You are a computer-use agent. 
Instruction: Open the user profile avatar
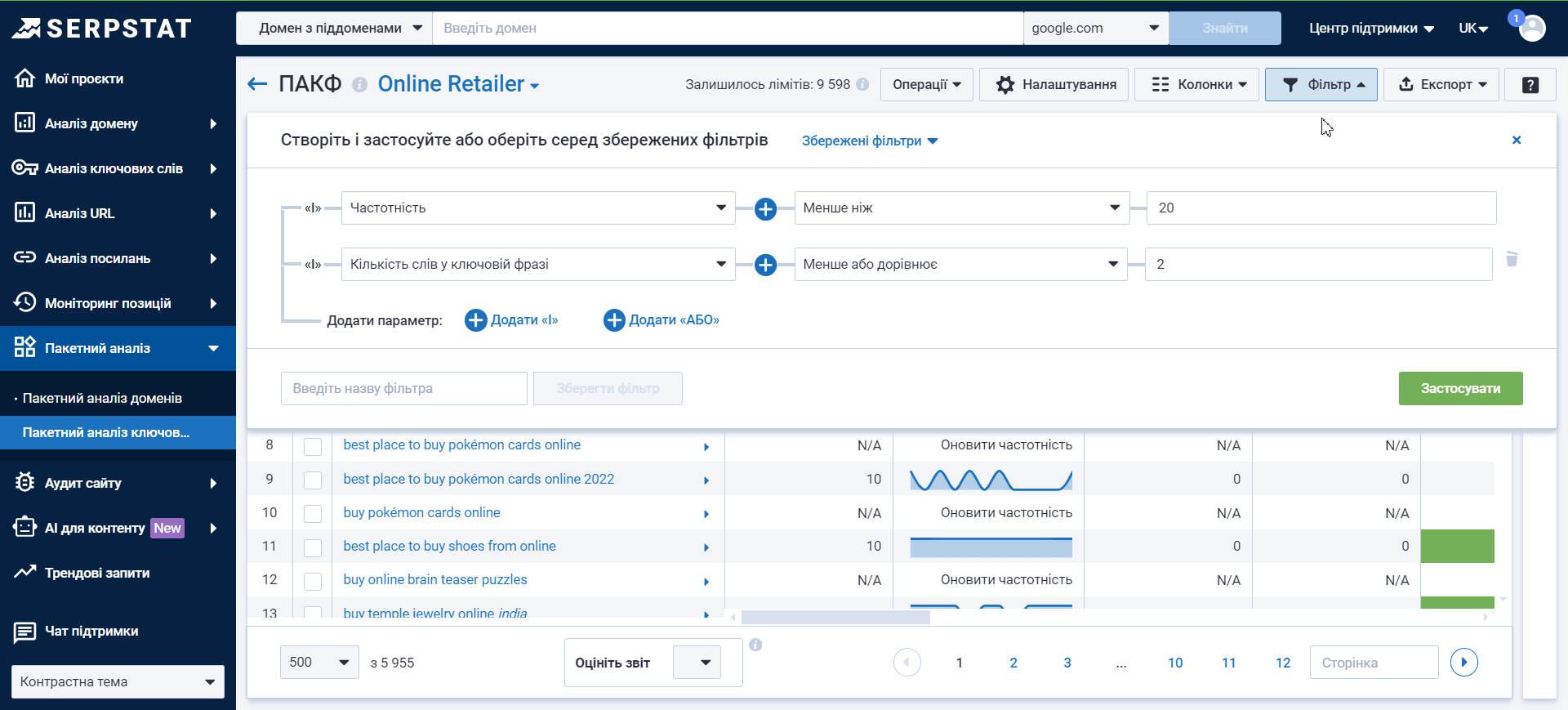click(1532, 28)
